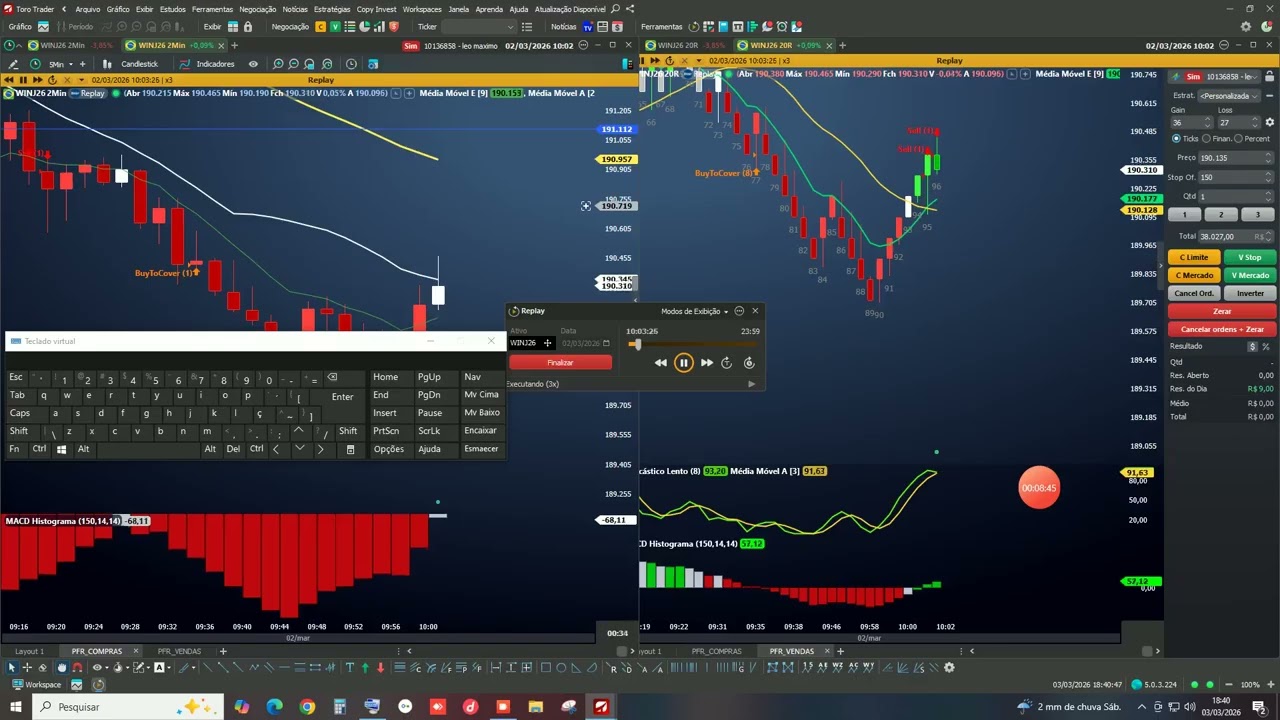The height and width of the screenshot is (720, 1280).
Task: Click the green V sell icon in Negociação toolbar
Action: (x=335, y=27)
